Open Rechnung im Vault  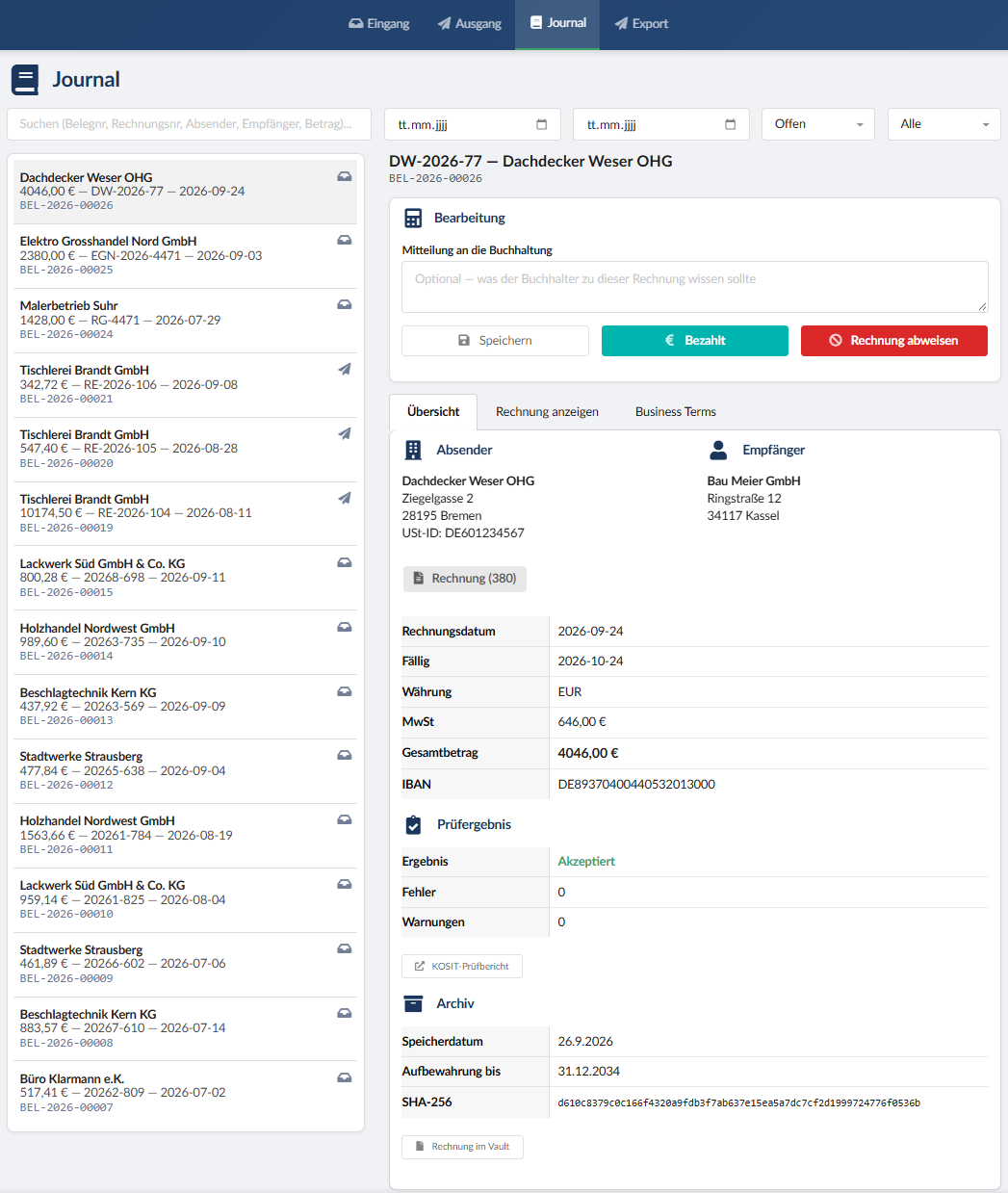click(x=462, y=1147)
